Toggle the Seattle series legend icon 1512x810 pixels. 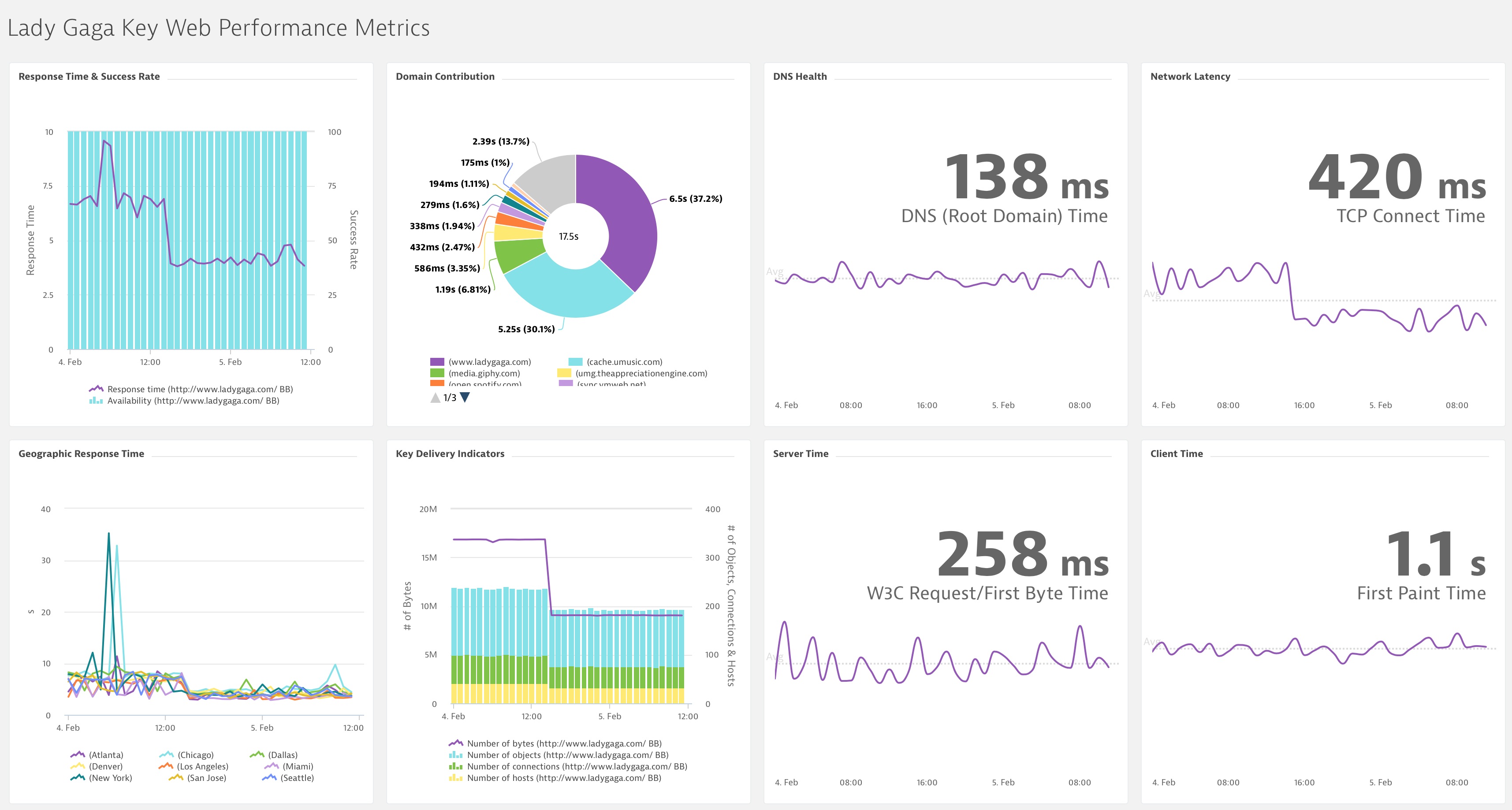point(269,778)
